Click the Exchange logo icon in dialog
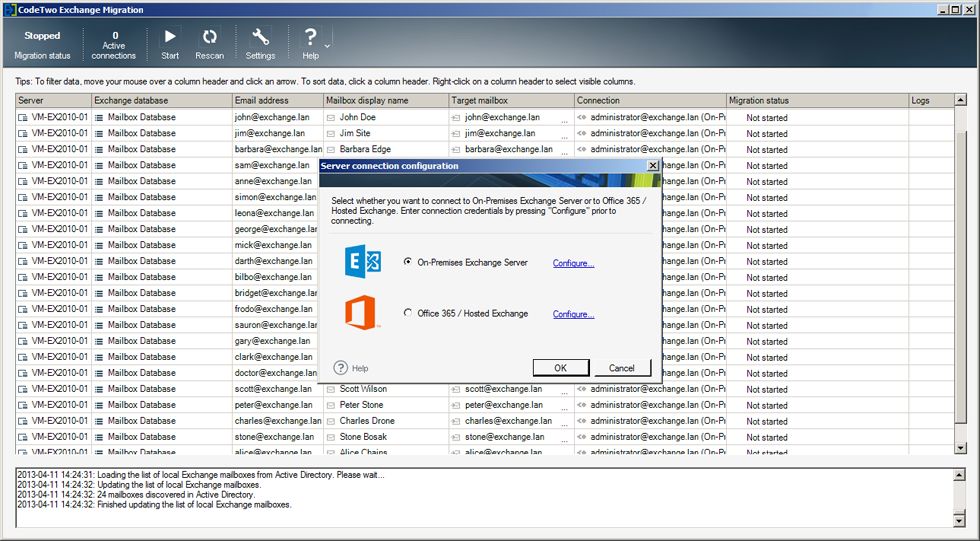 (362, 261)
